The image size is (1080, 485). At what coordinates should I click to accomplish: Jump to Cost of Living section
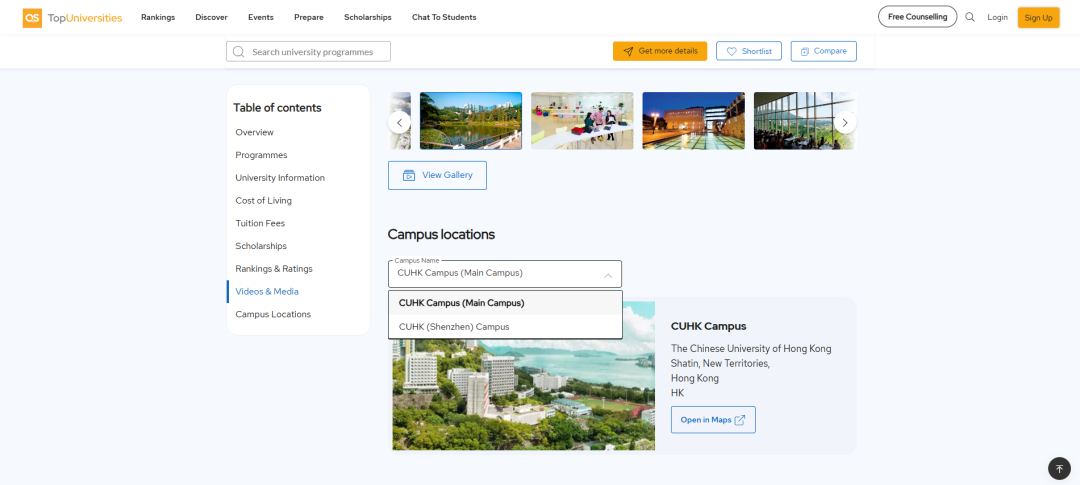(263, 200)
